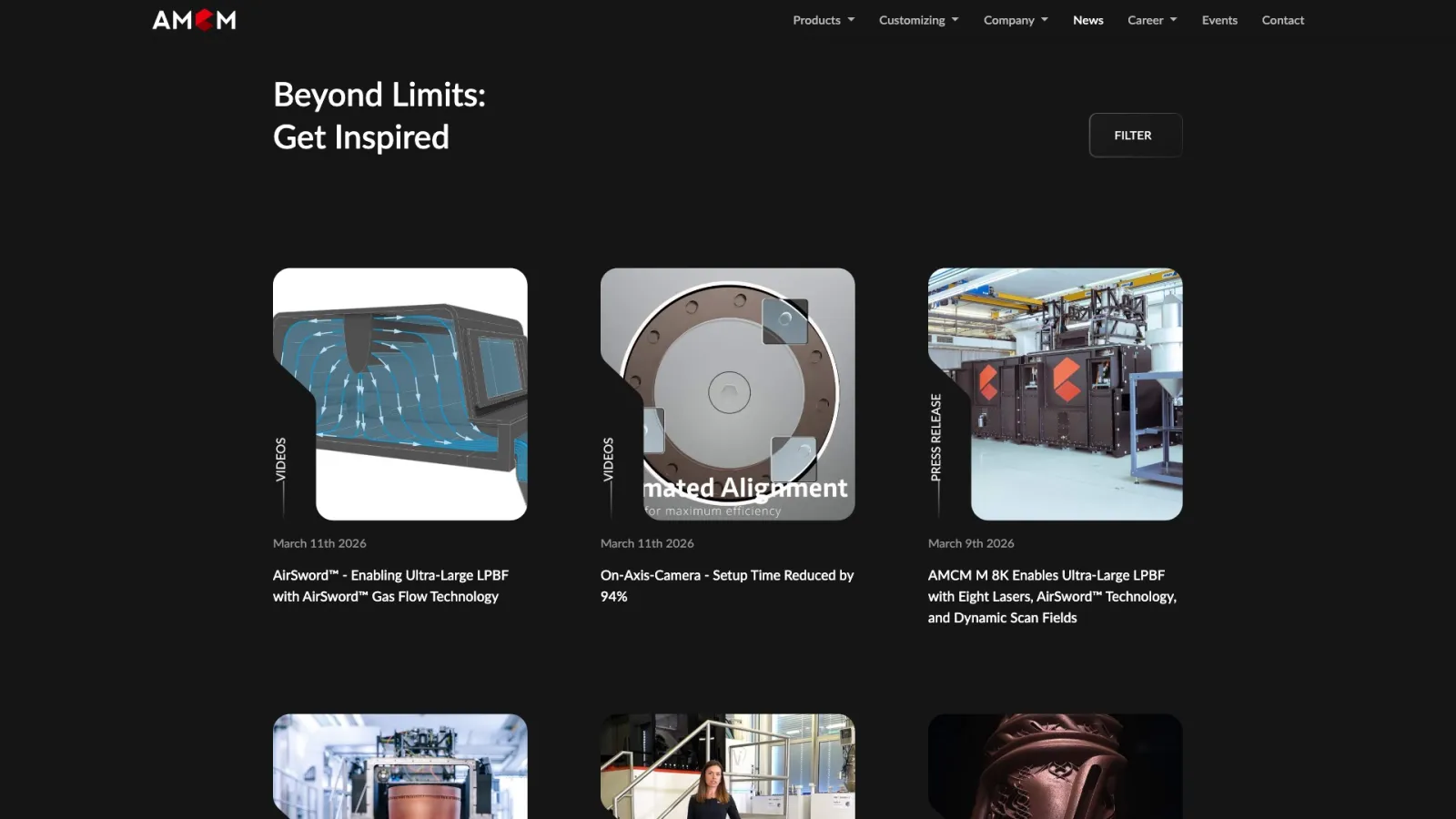The width and height of the screenshot is (1456, 819).
Task: Open the Contact page link
Action: (1283, 20)
